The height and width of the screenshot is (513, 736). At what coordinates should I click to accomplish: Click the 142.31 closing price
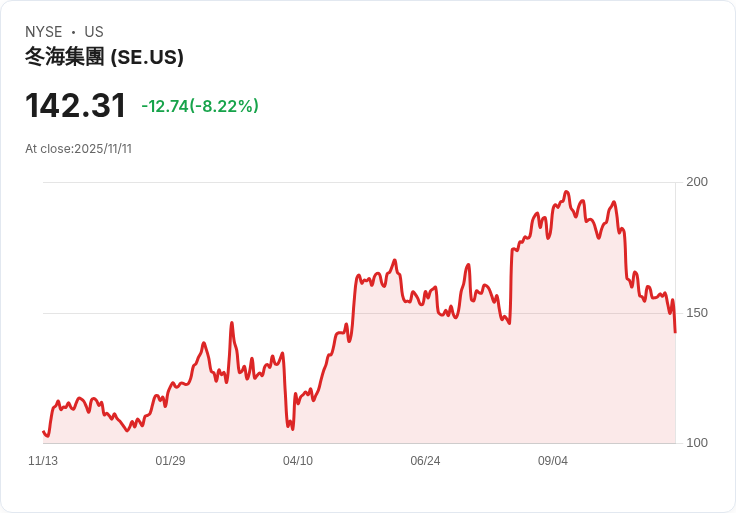pos(75,106)
